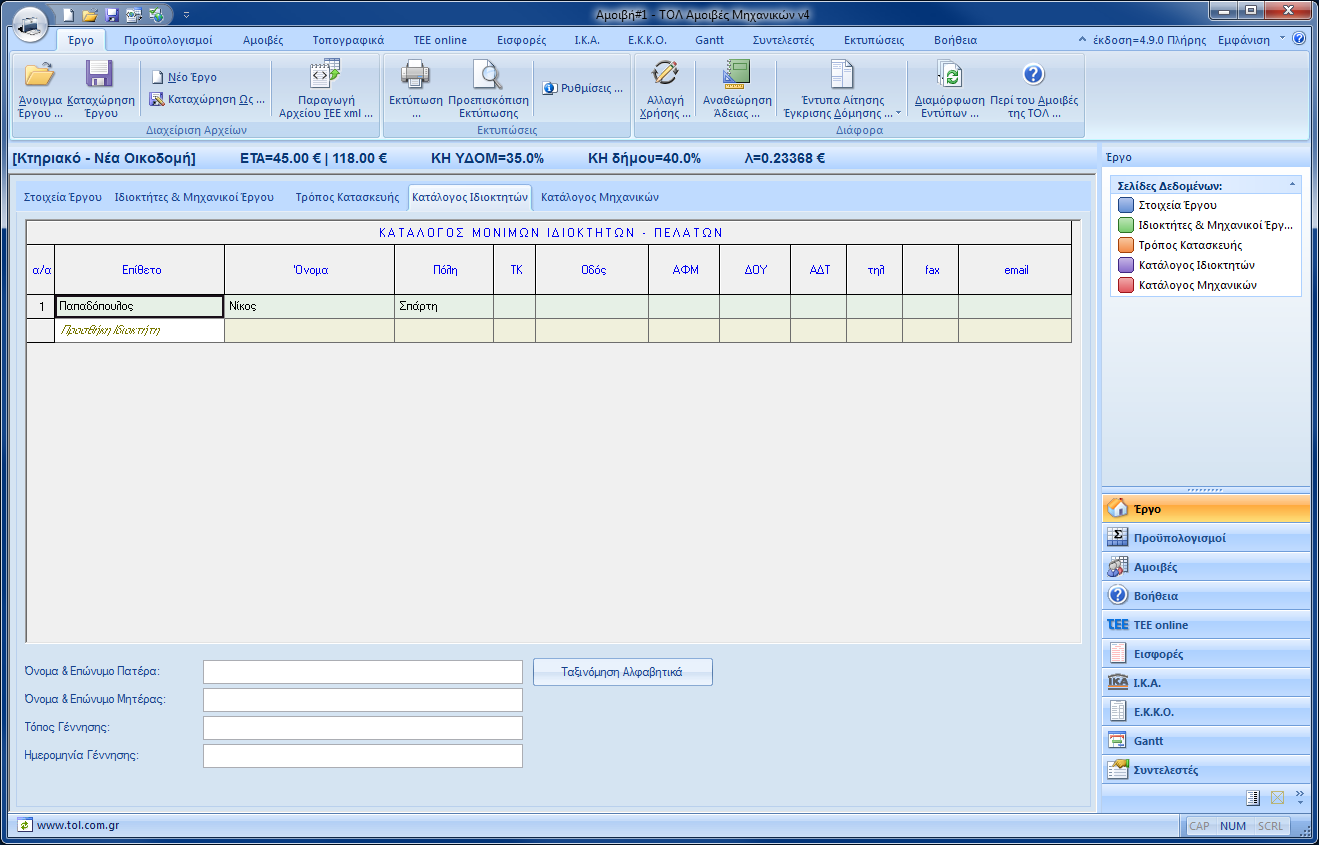Open TEE online navigation pane button
The image size is (1319, 845).
[x=1206, y=625]
